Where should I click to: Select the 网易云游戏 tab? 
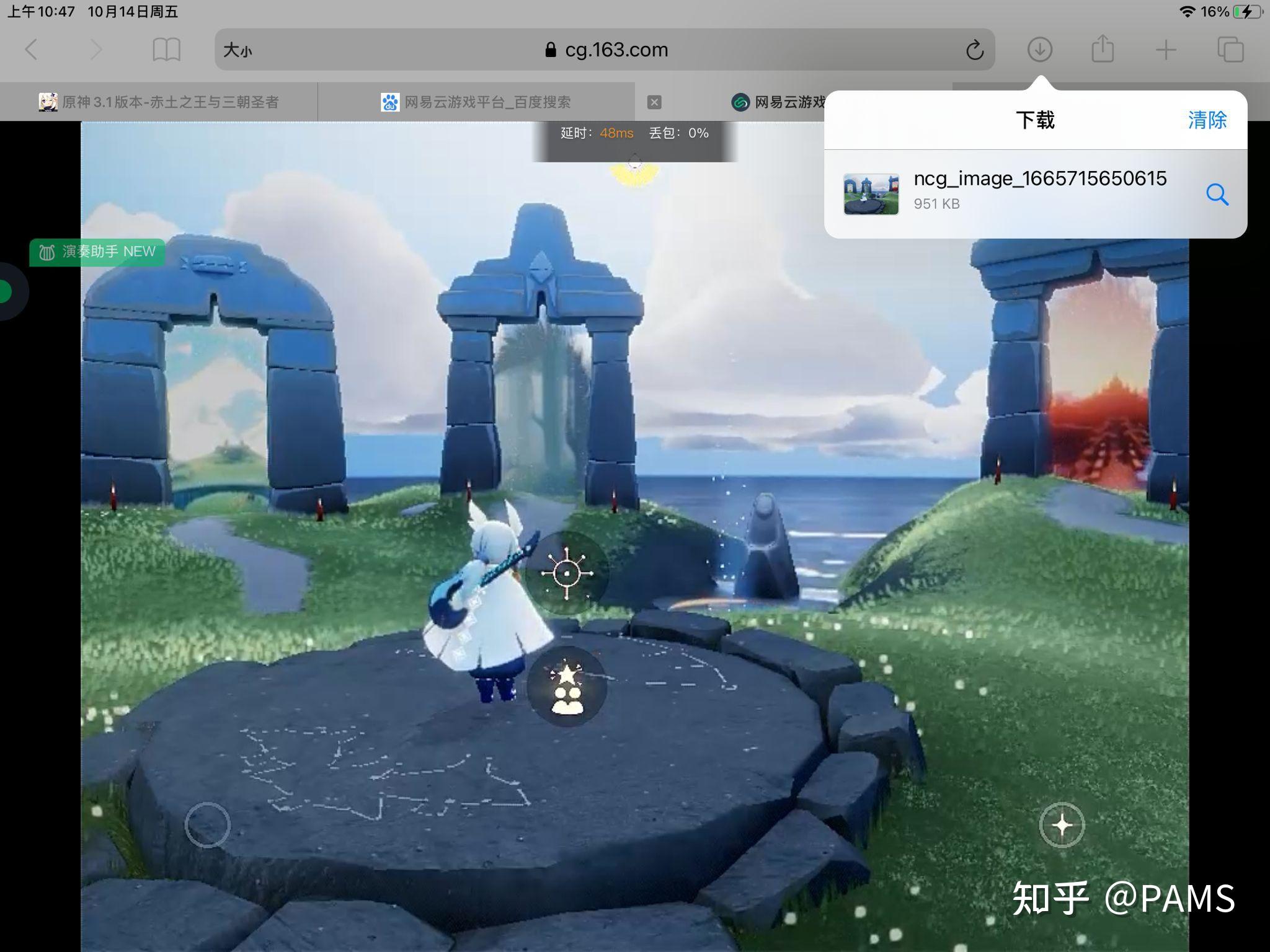click(778, 102)
